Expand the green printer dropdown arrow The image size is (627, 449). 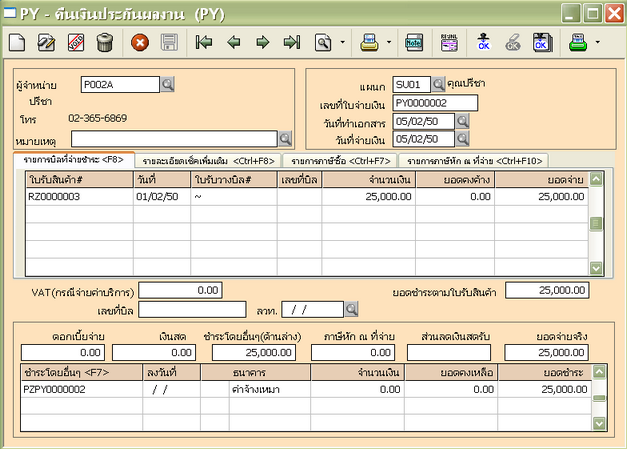pyautogui.click(x=597, y=42)
